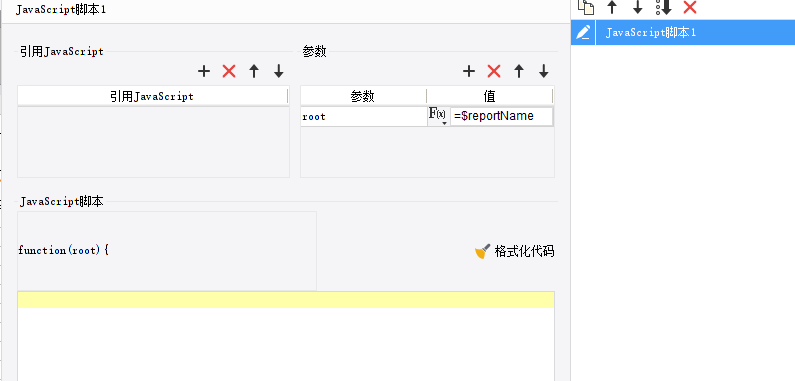Click pencil edit icon for JavaScript脚本1
795x381 pixels.
(x=583, y=32)
